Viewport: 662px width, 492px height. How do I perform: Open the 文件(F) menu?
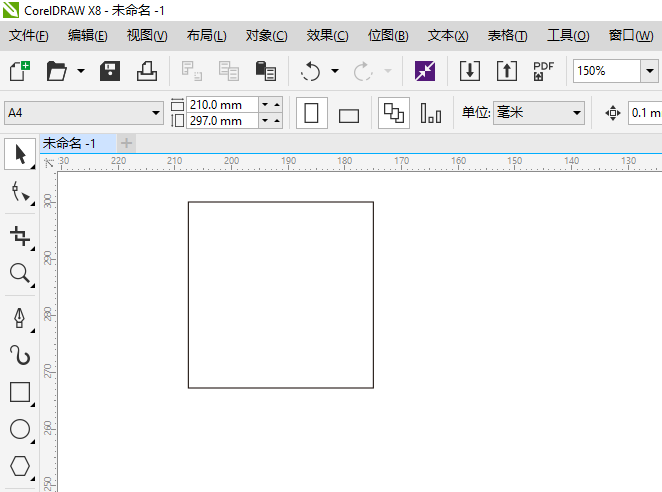pyautogui.click(x=29, y=35)
